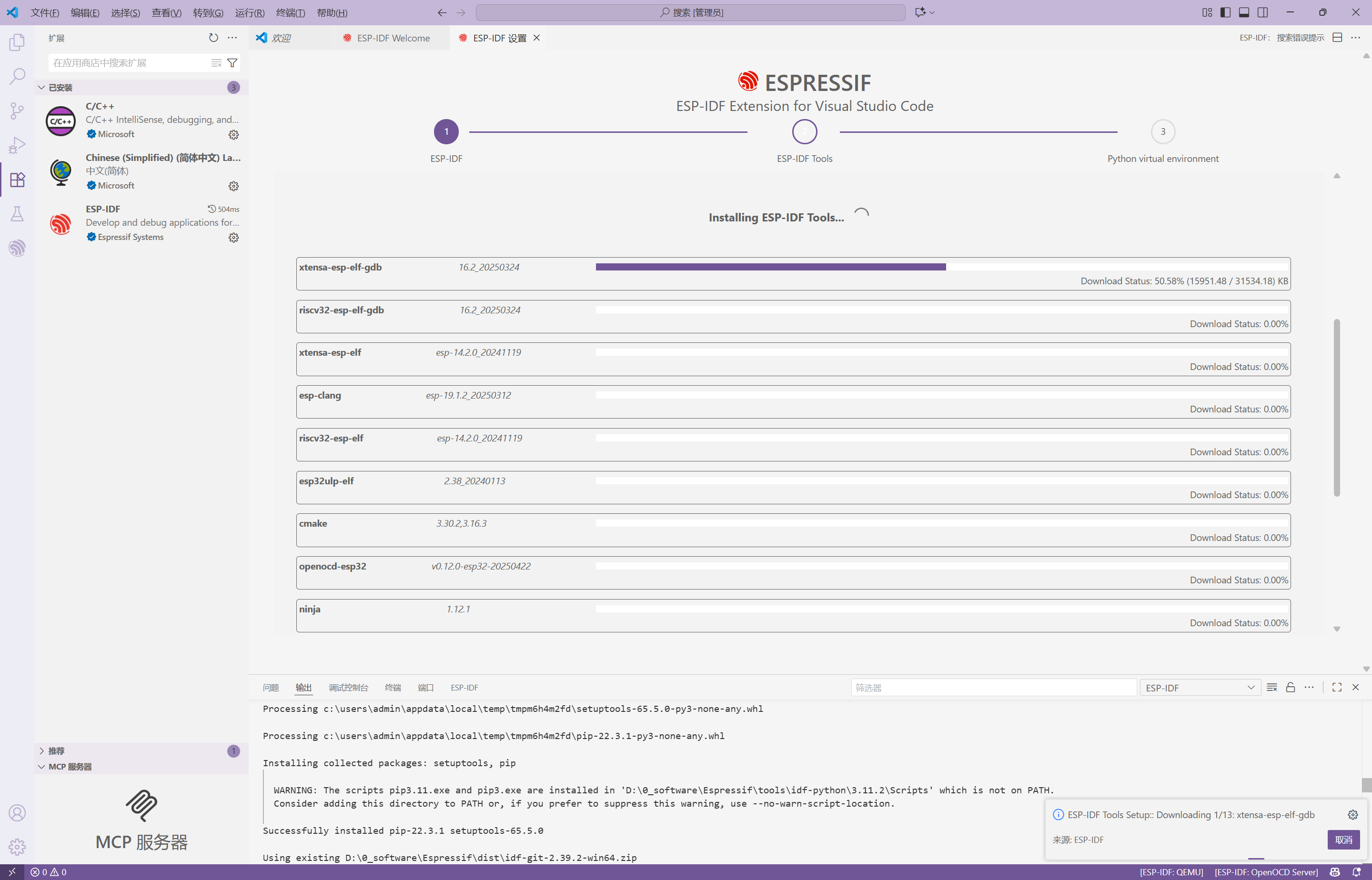The image size is (1372, 880).
Task: Toggle the primary sidebar layout button
Action: (x=1225, y=12)
